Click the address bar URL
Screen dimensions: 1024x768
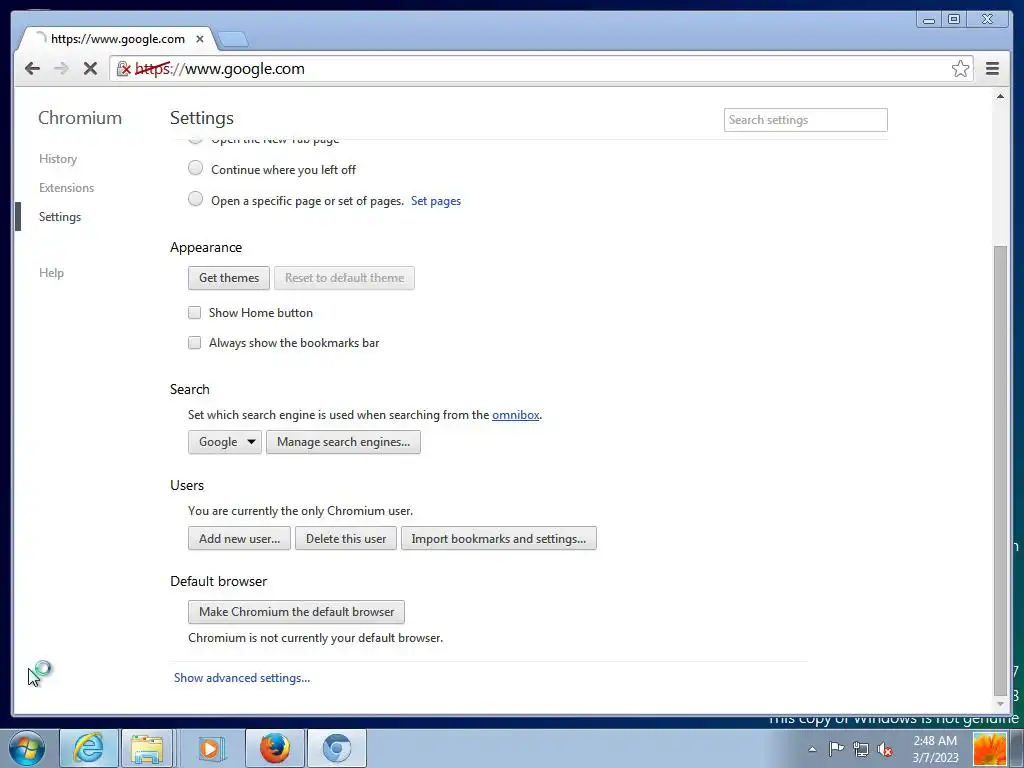(219, 69)
